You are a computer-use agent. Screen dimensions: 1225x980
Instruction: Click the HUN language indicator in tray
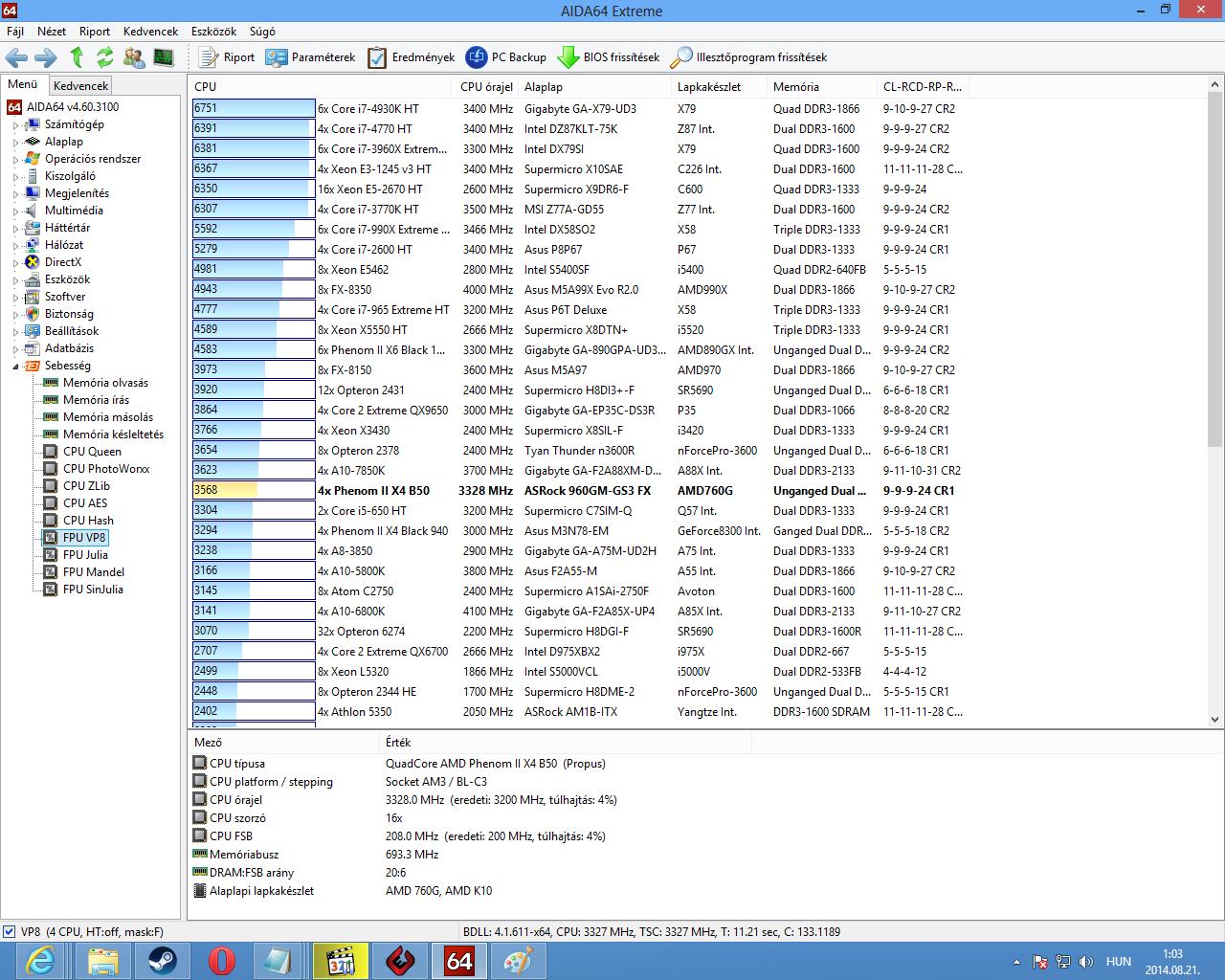click(x=1118, y=961)
